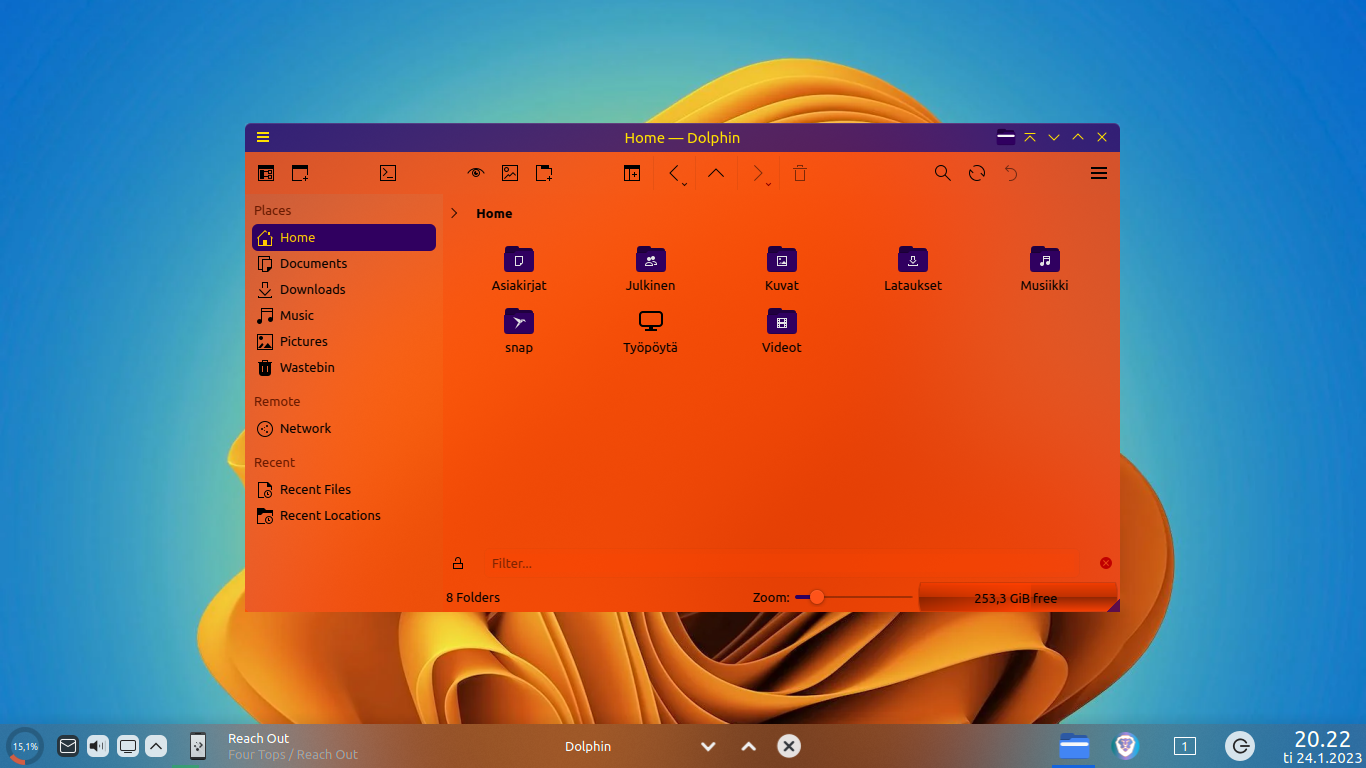This screenshot has width=1366, height=768.
Task: Click the 253,3 GiB free space bar
Action: (x=1016, y=598)
